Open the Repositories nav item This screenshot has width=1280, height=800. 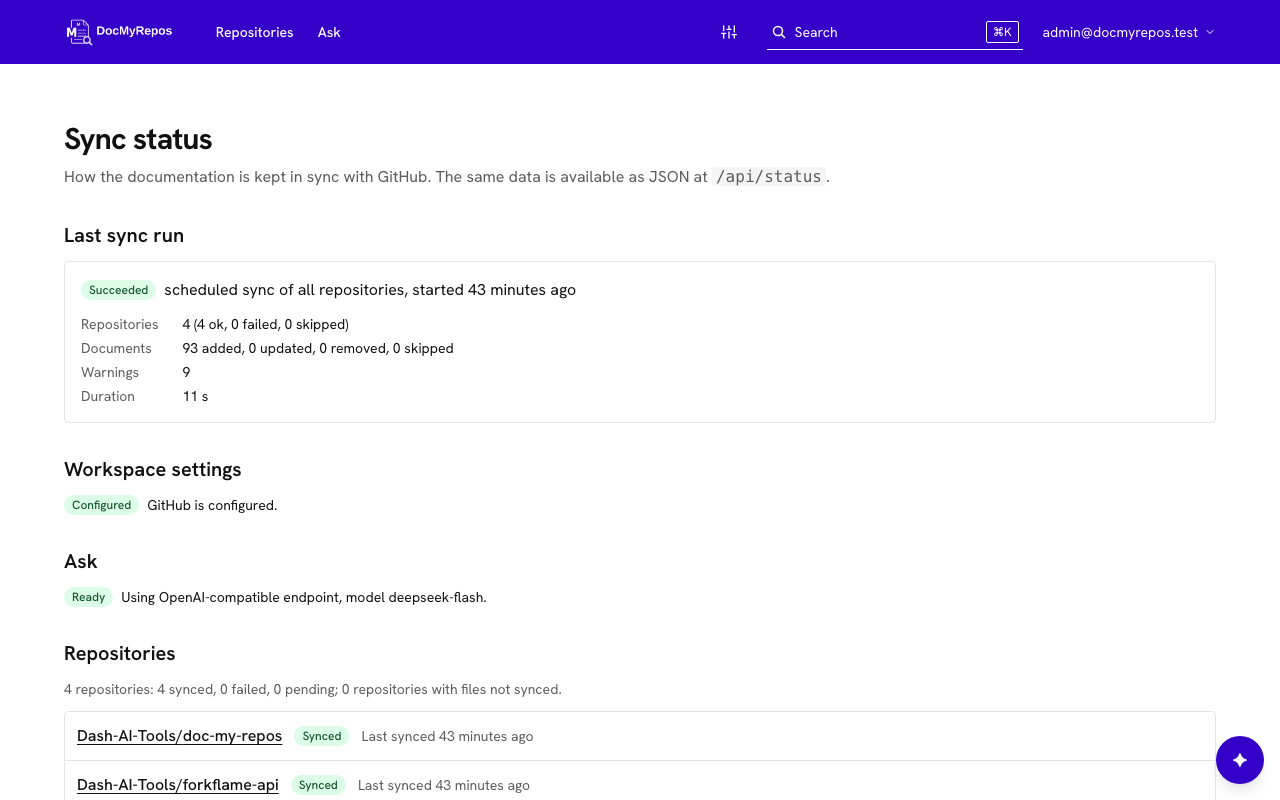254,32
